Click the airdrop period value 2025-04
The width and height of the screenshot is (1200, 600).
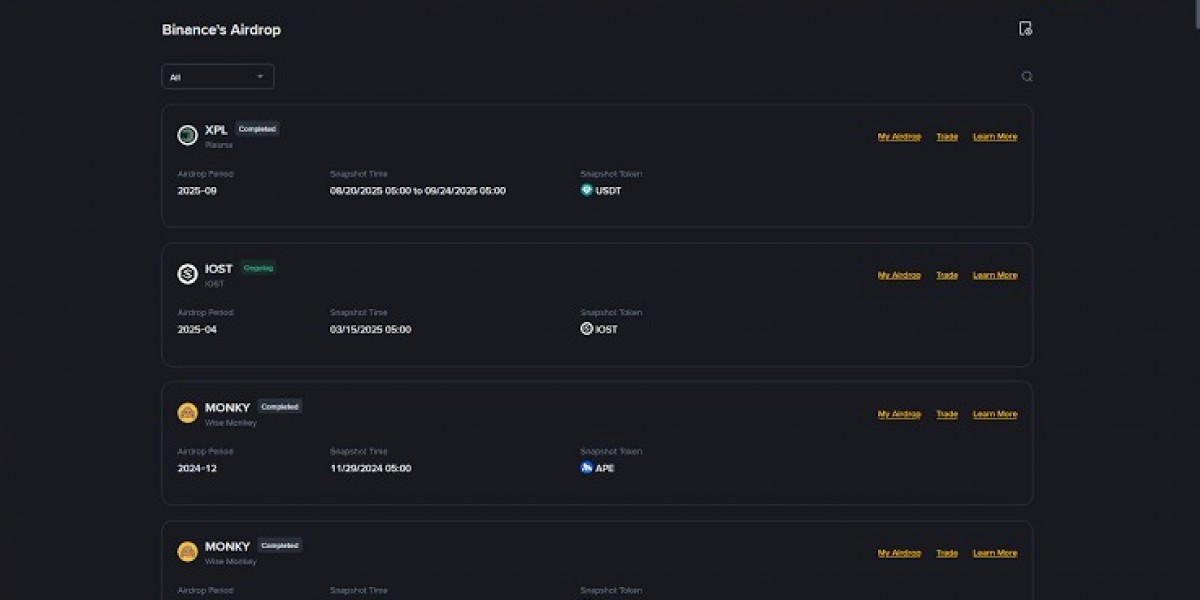197,329
